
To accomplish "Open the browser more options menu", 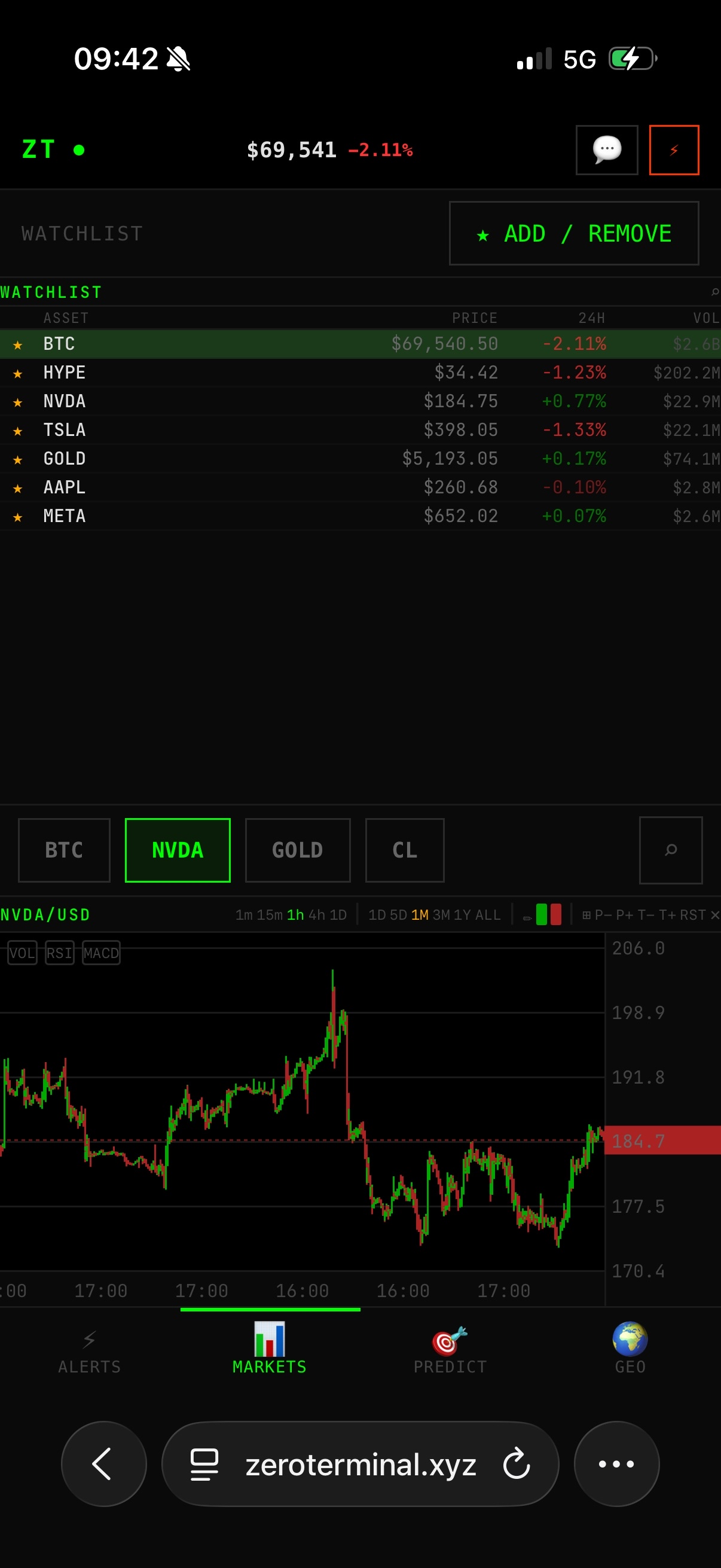I will click(616, 1464).
